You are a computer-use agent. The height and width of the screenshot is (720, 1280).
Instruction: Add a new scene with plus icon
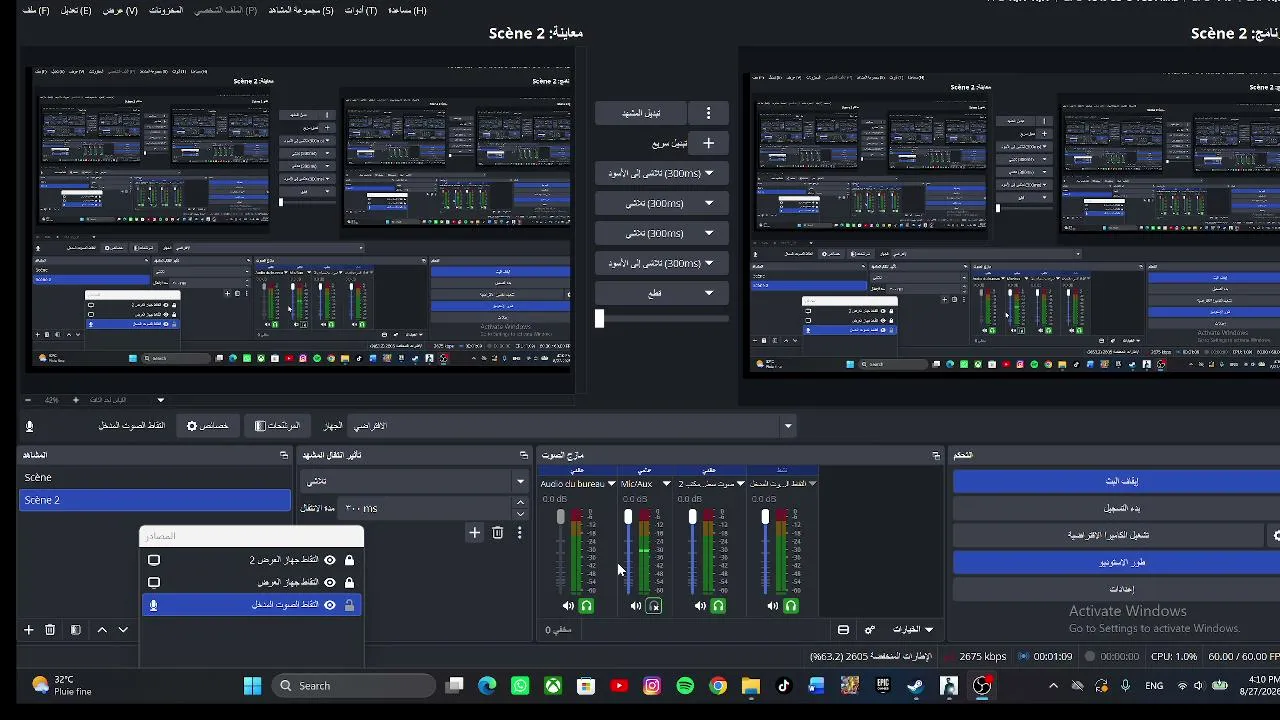click(29, 630)
